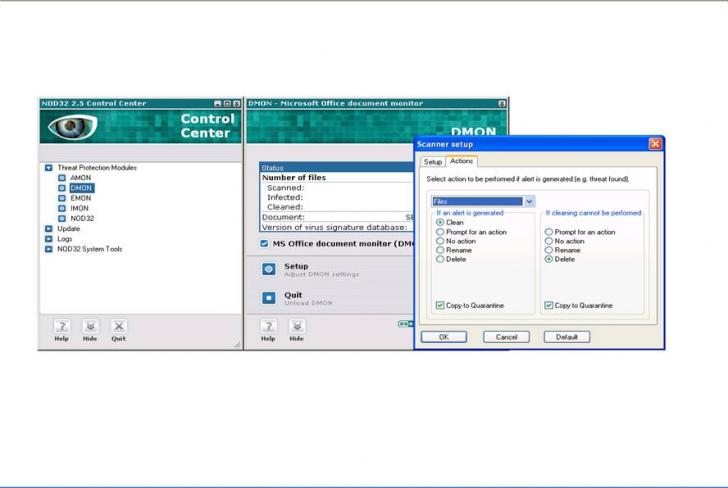The image size is (728, 488).
Task: Select IMON in module tree
Action: coord(79,208)
